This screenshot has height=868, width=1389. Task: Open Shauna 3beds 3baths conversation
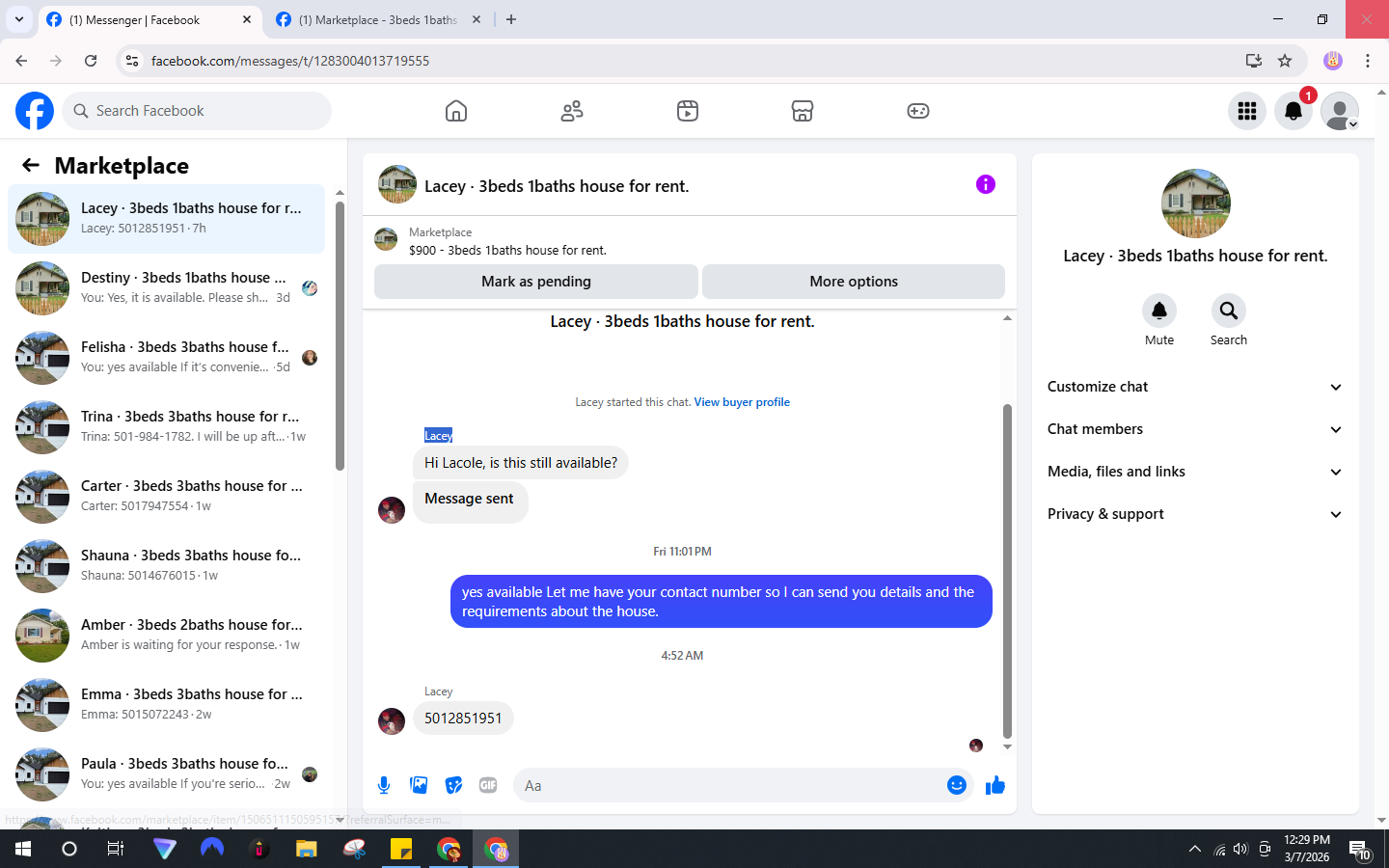[x=166, y=565]
